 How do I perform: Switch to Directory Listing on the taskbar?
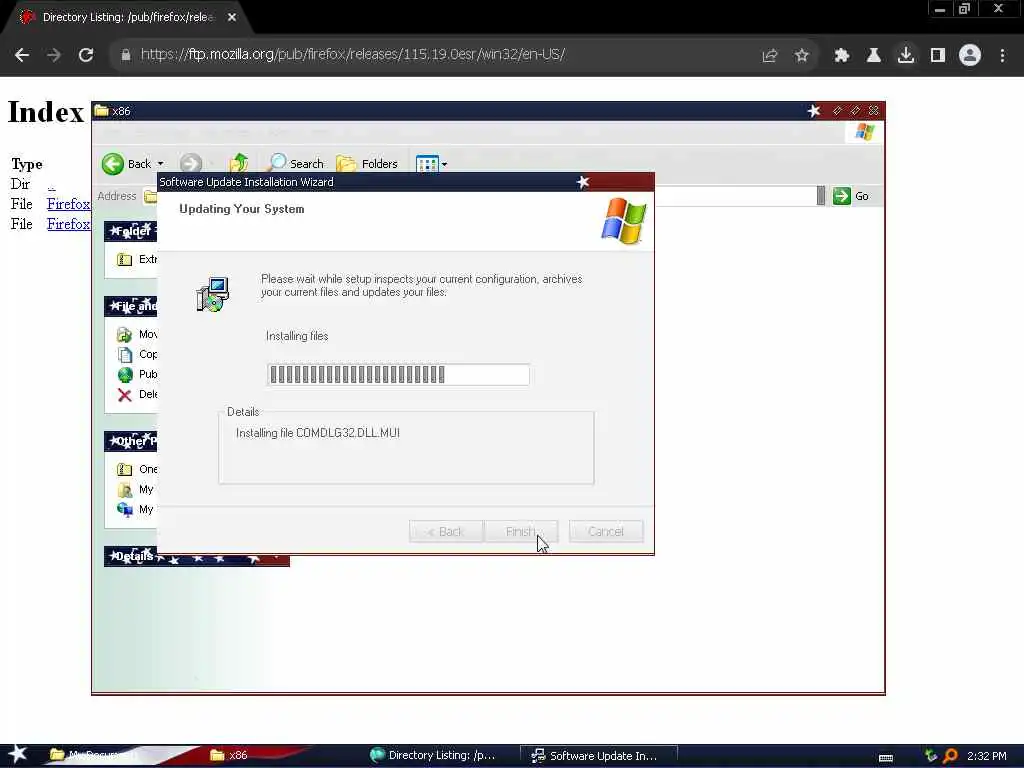point(432,755)
